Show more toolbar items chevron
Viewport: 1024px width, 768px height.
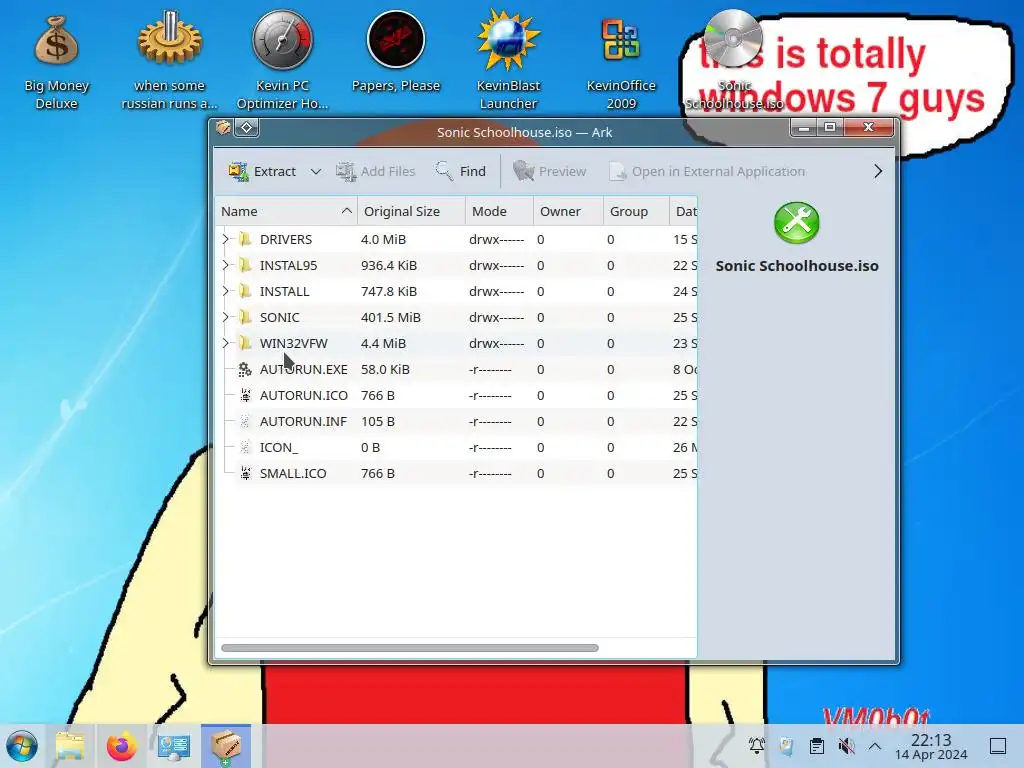[878, 171]
